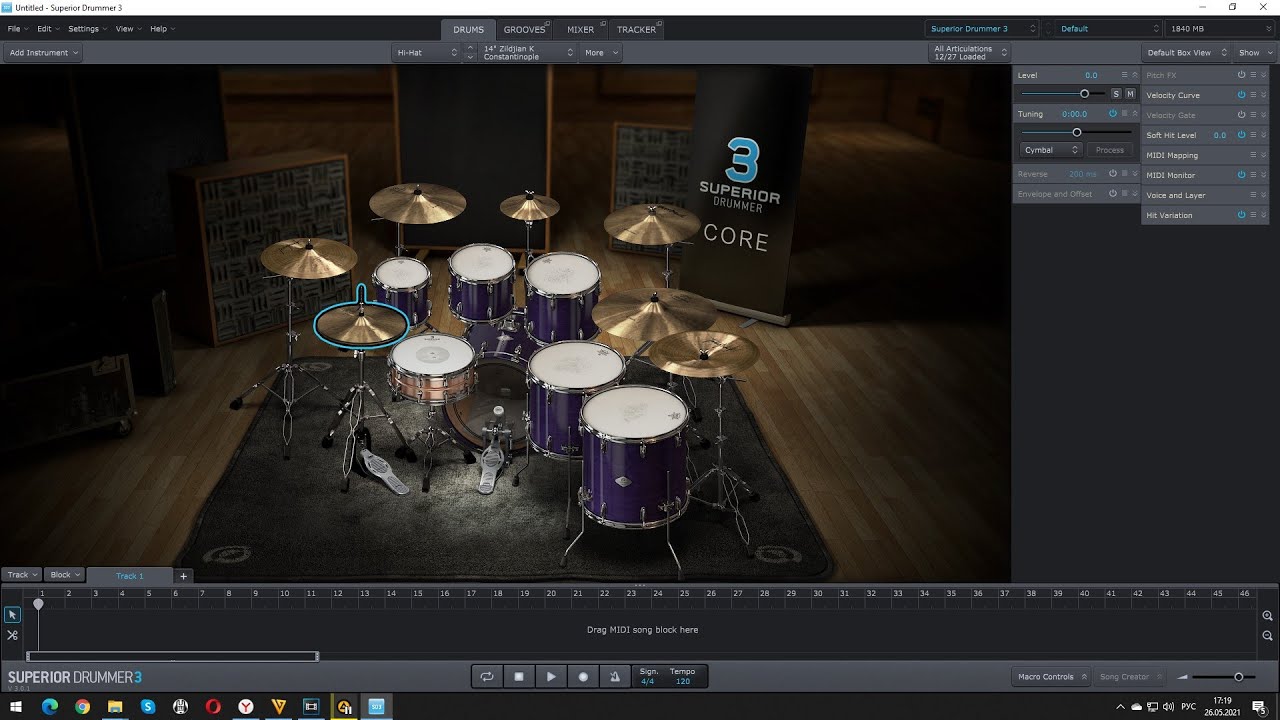The width and height of the screenshot is (1280, 720).
Task: Open the Hi-Hat instrument selector dropdown
Action: point(426,53)
